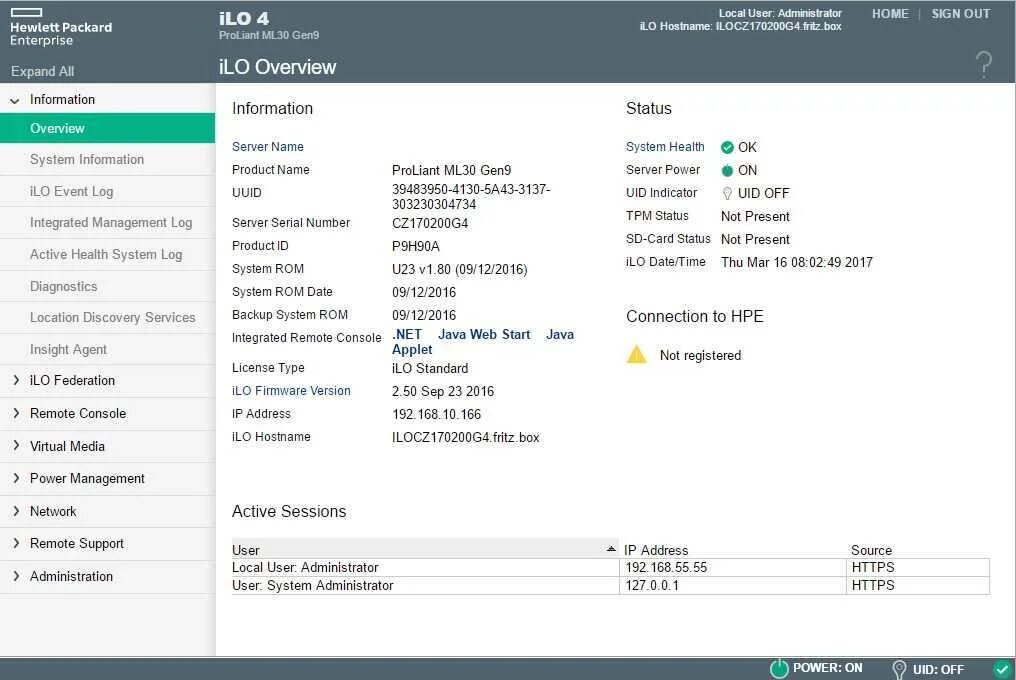Click the green health checkmark in footer
The width and height of the screenshot is (1016, 680).
(x=1002, y=668)
